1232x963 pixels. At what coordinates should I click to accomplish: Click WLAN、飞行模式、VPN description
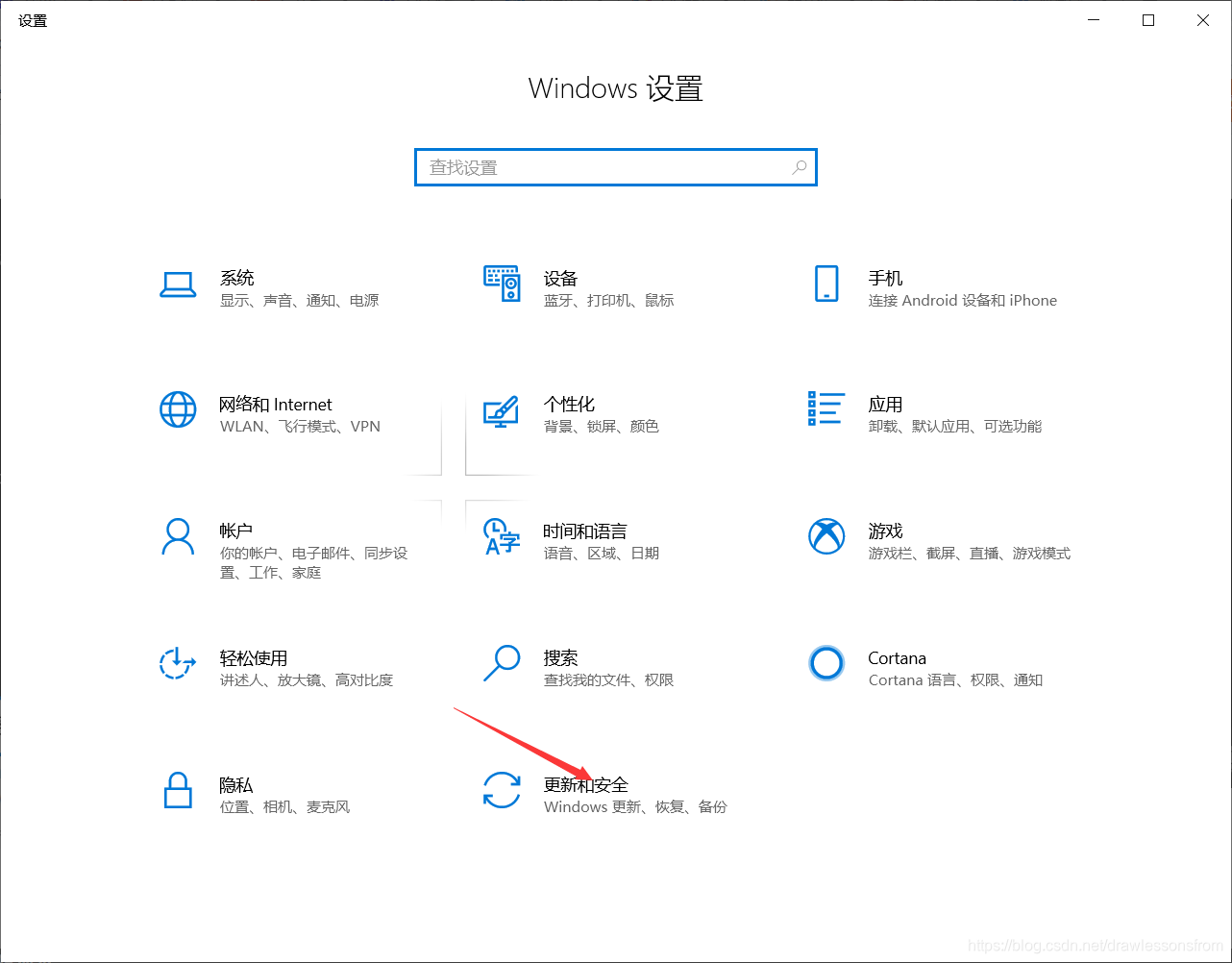(300, 427)
